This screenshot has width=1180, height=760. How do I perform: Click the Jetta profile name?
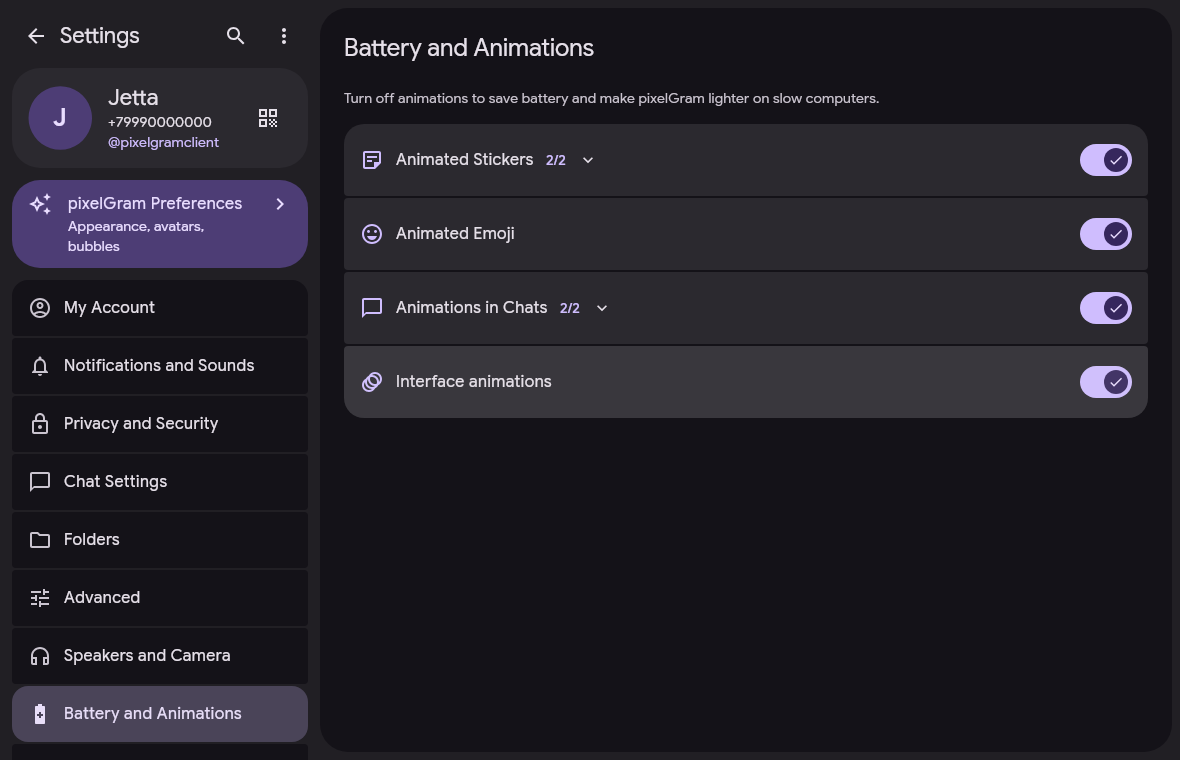coord(133,98)
